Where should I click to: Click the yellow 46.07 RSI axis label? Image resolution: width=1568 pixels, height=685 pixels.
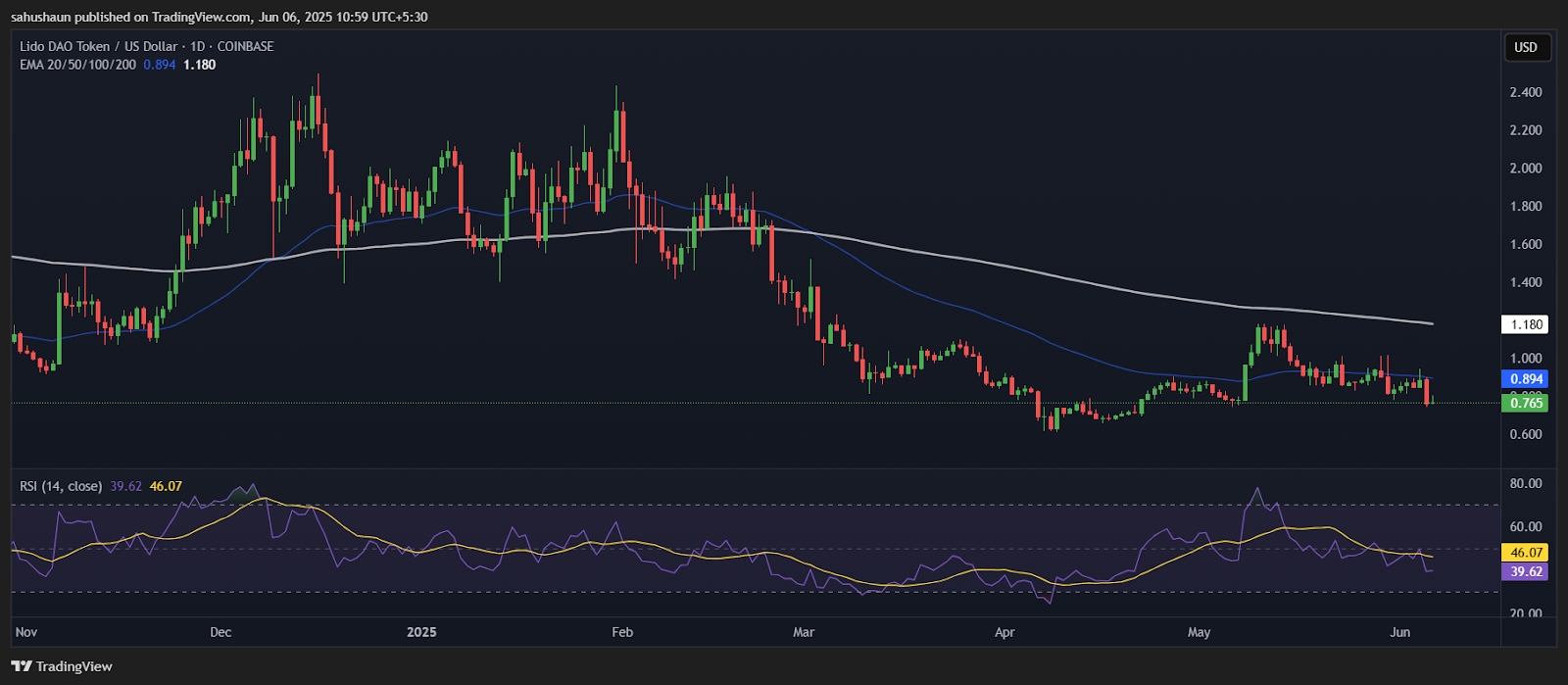[1525, 553]
